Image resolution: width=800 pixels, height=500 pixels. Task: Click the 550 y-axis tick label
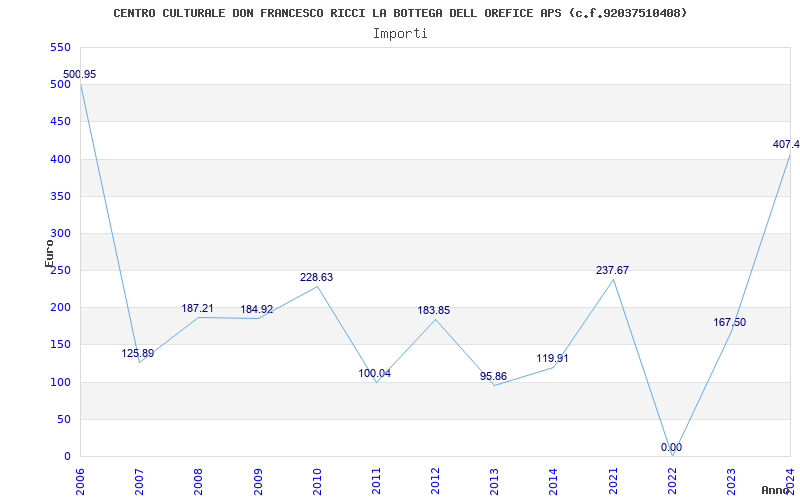[60, 47]
